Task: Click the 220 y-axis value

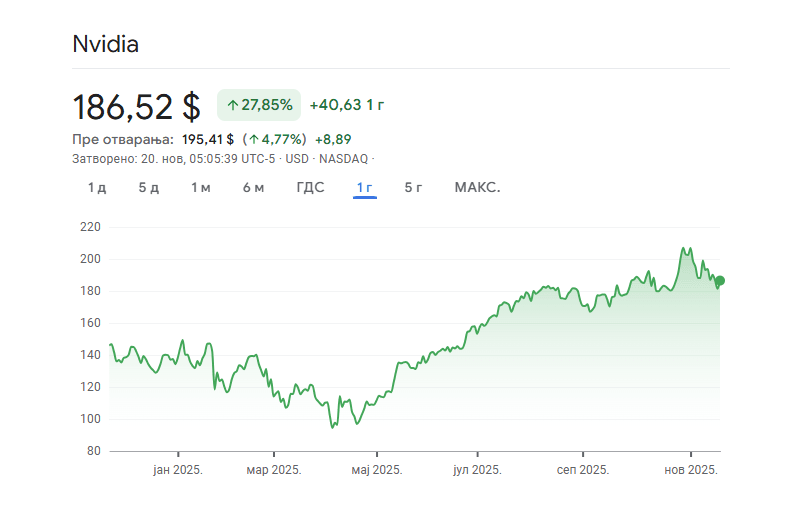Action: click(x=90, y=227)
